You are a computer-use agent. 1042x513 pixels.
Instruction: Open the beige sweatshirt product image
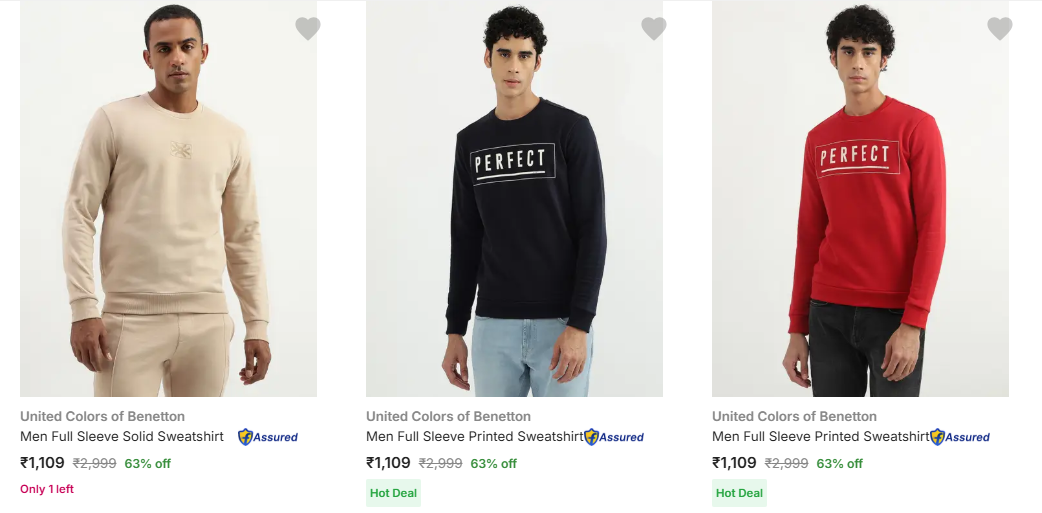[x=168, y=200]
